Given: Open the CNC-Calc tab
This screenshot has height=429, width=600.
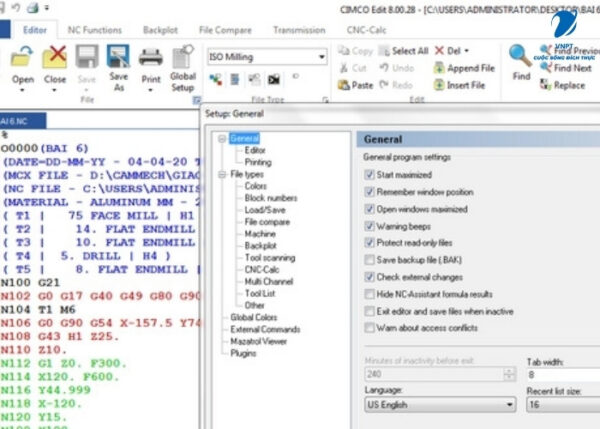Looking at the screenshot, I should [x=366, y=30].
